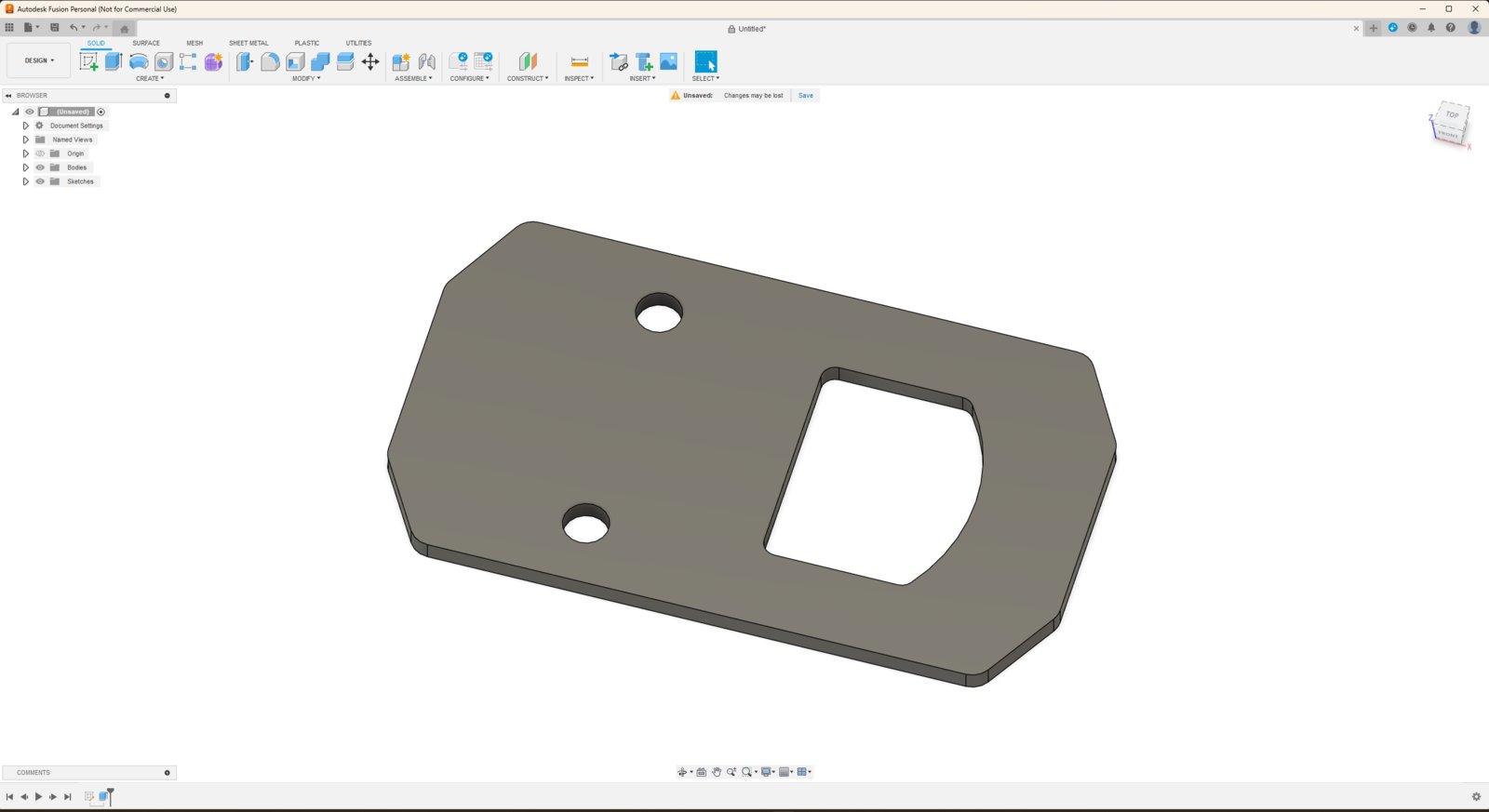The image size is (1489, 812).
Task: Select the Create Sketch tool
Action: [88, 61]
